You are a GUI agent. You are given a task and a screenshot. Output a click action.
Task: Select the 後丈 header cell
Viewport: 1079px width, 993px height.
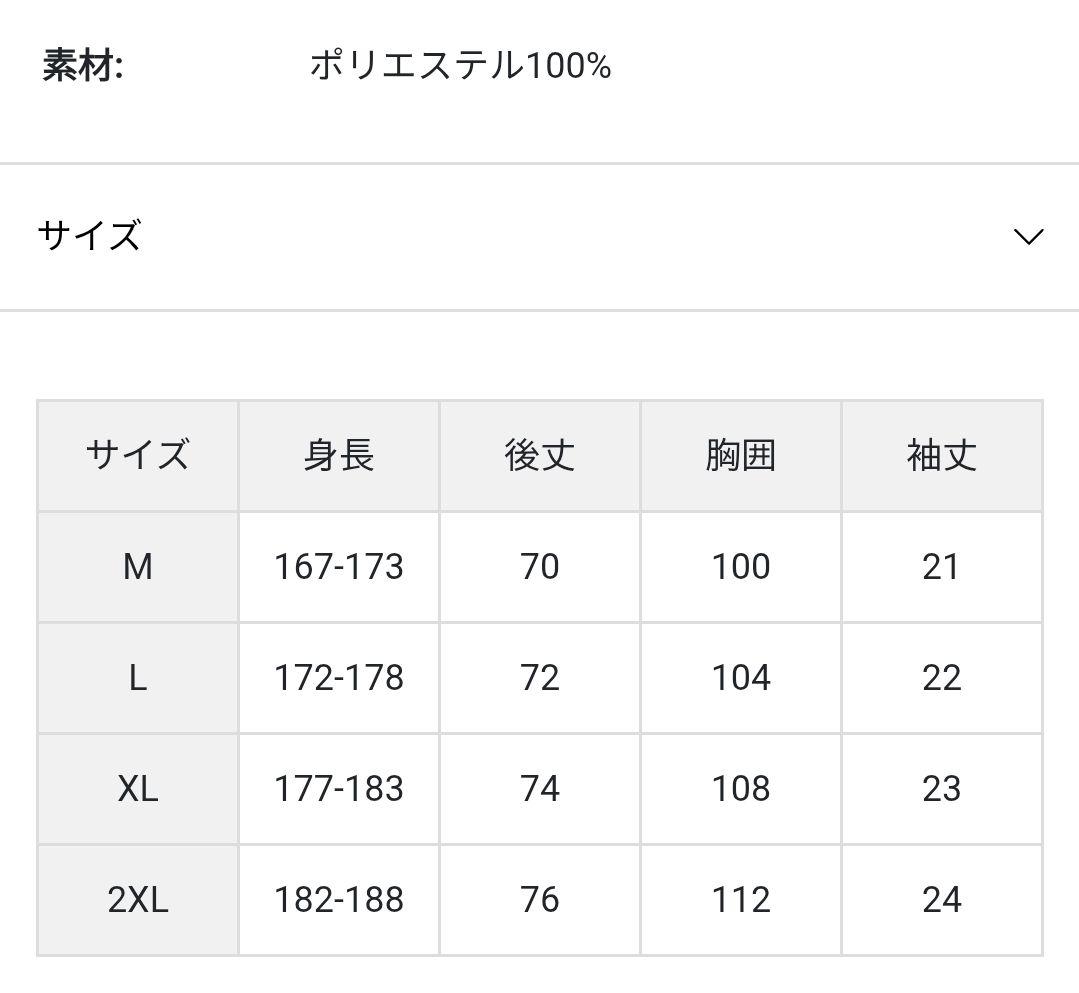tap(539, 456)
